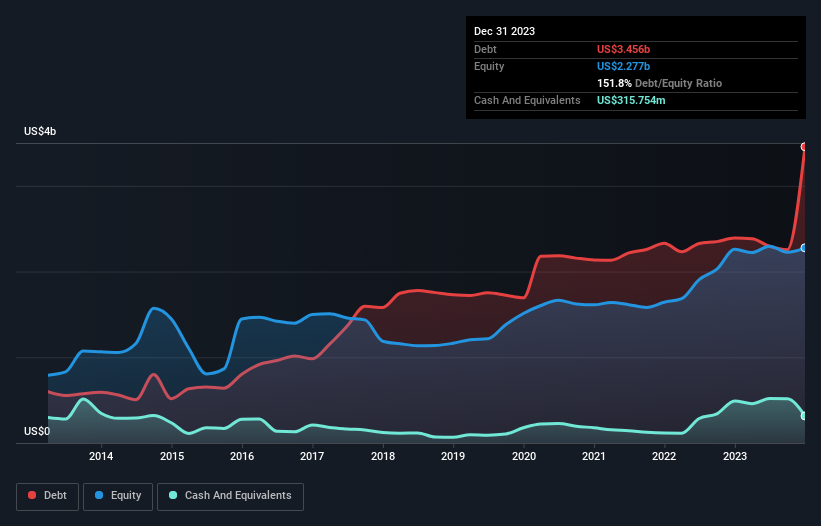821x526 pixels.
Task: Click the 151.8% Debt/Equity Ratio text
Action: coord(659,83)
